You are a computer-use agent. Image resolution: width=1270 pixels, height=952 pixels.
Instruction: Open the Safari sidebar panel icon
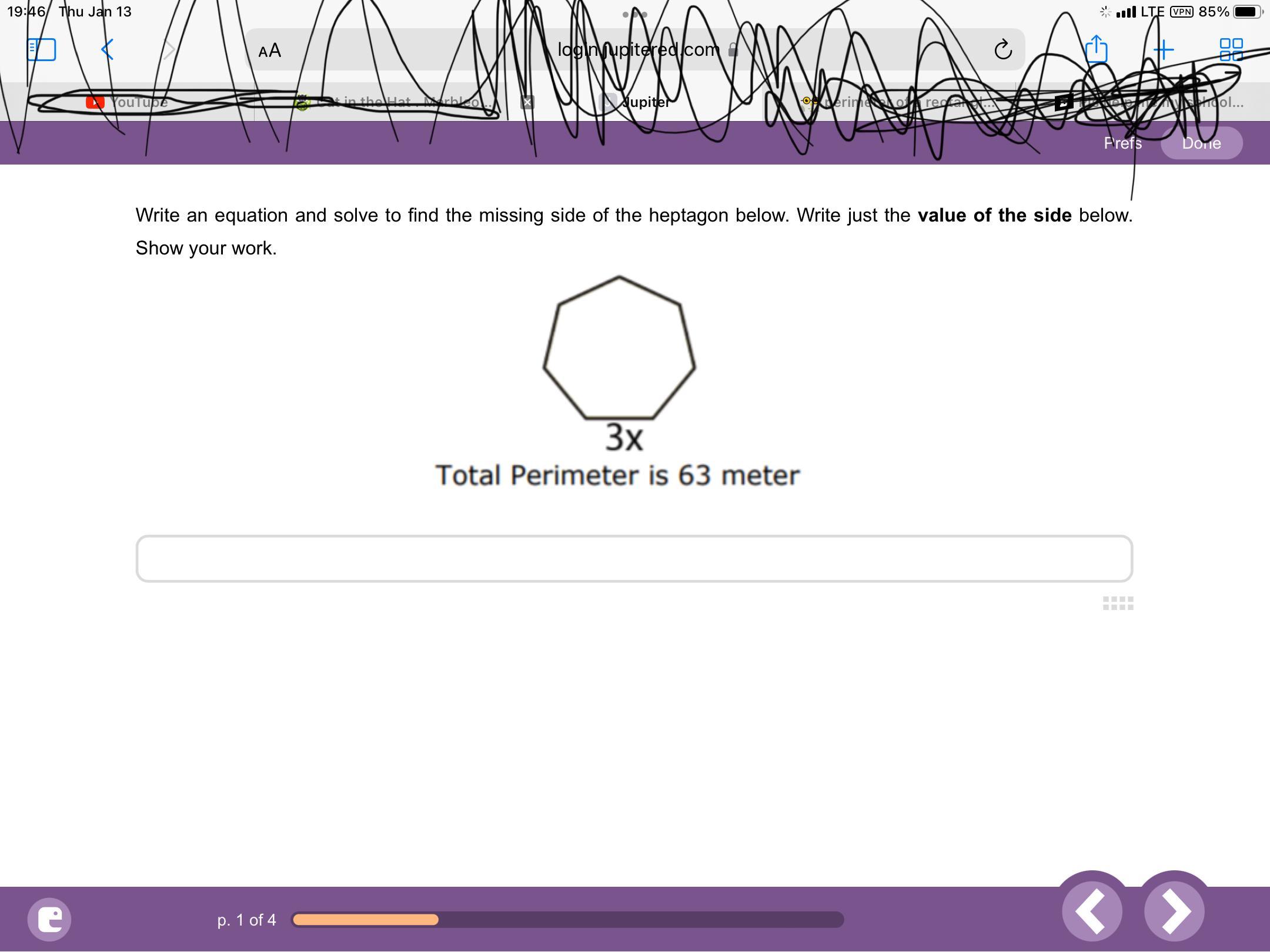tap(42, 50)
